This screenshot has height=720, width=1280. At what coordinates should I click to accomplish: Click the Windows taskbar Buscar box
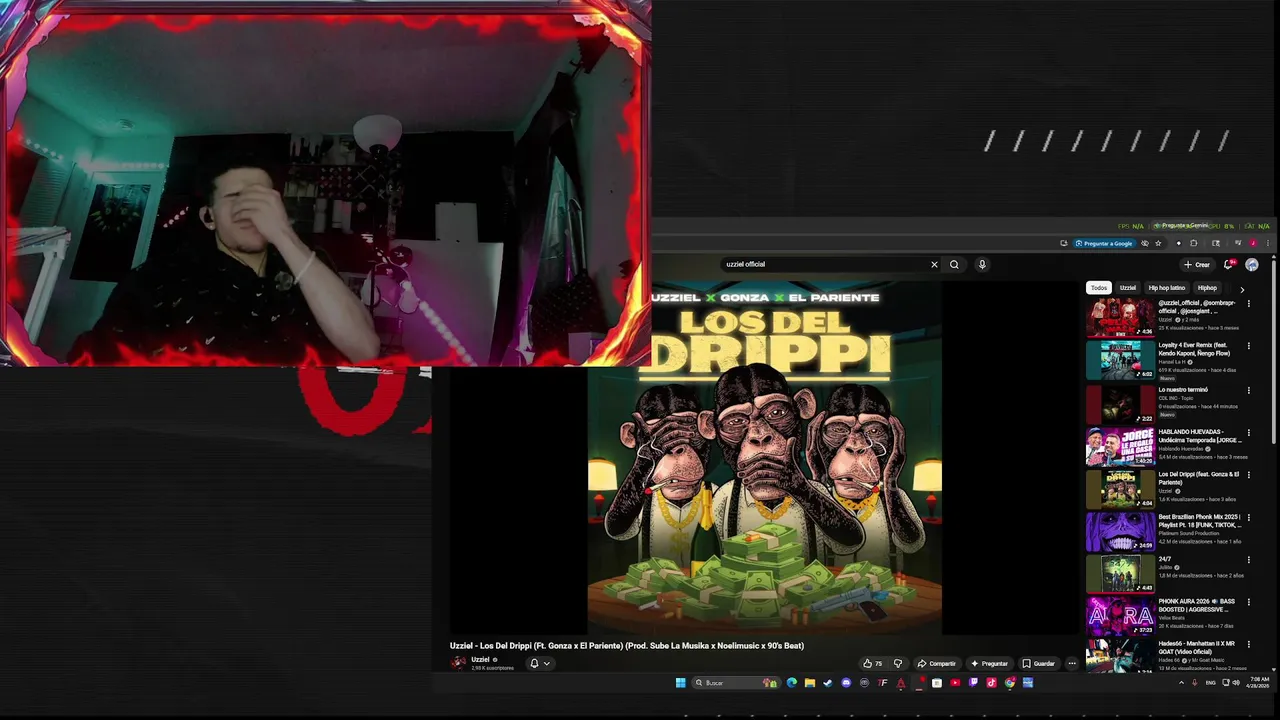pyautogui.click(x=735, y=683)
